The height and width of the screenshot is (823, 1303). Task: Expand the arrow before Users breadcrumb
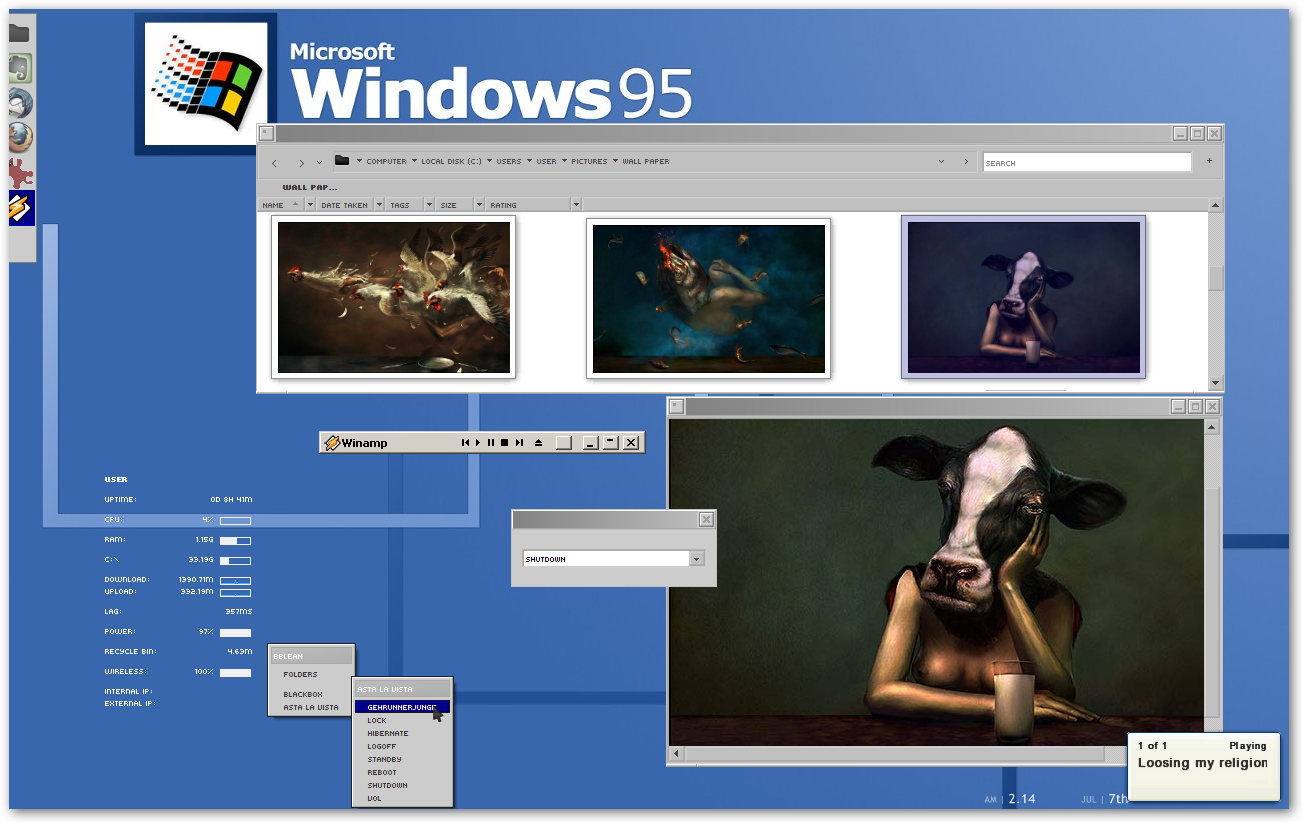click(489, 161)
